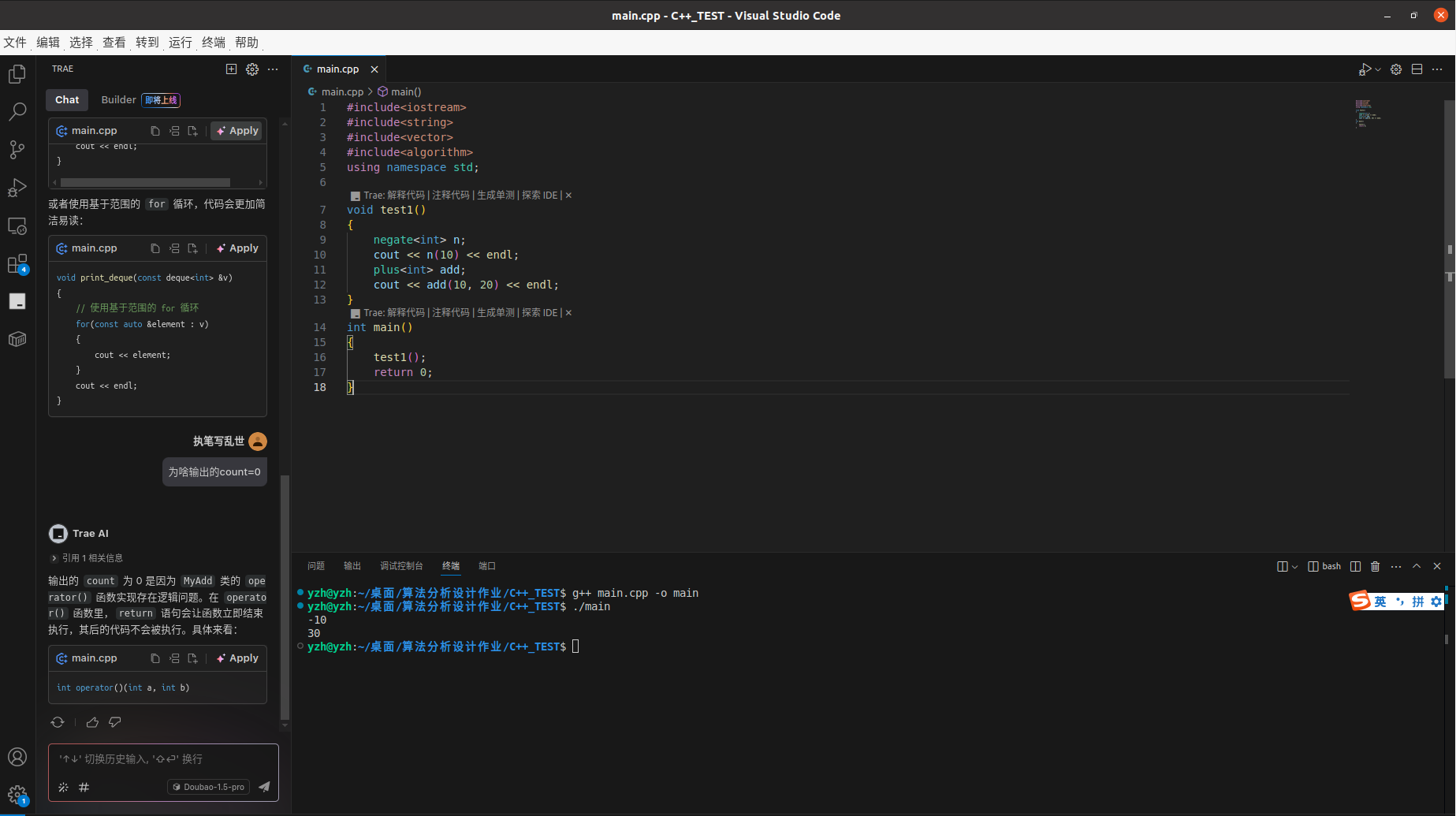Toggle Sogou input language 英

click(1380, 602)
